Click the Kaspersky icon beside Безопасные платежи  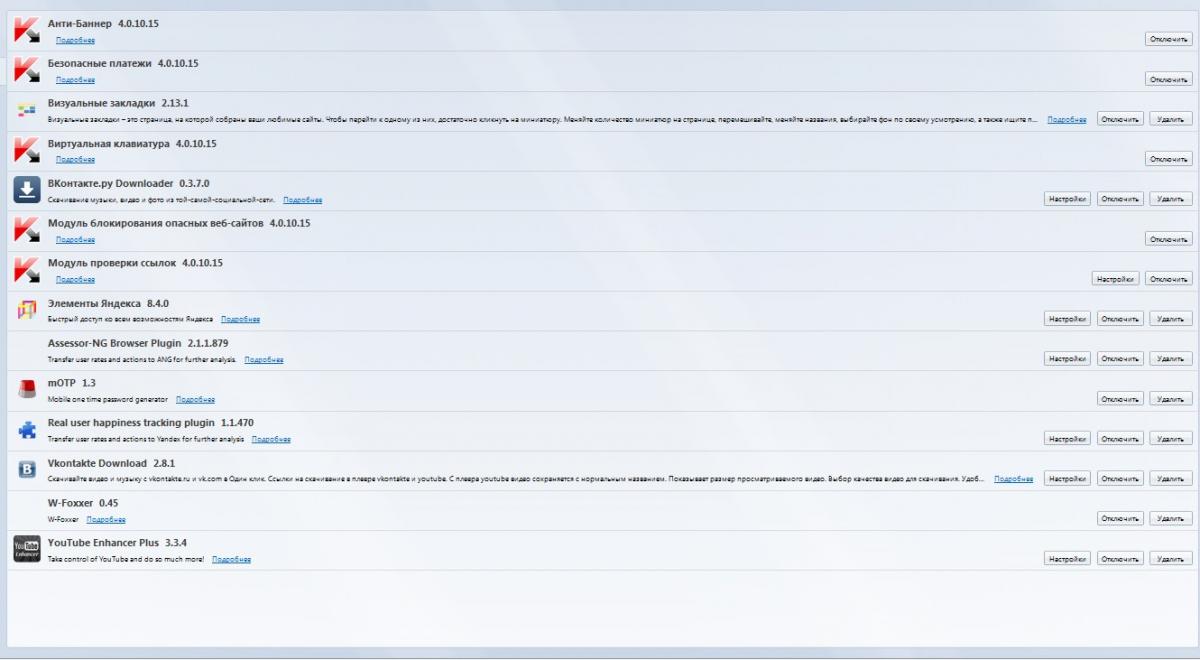coord(25,70)
